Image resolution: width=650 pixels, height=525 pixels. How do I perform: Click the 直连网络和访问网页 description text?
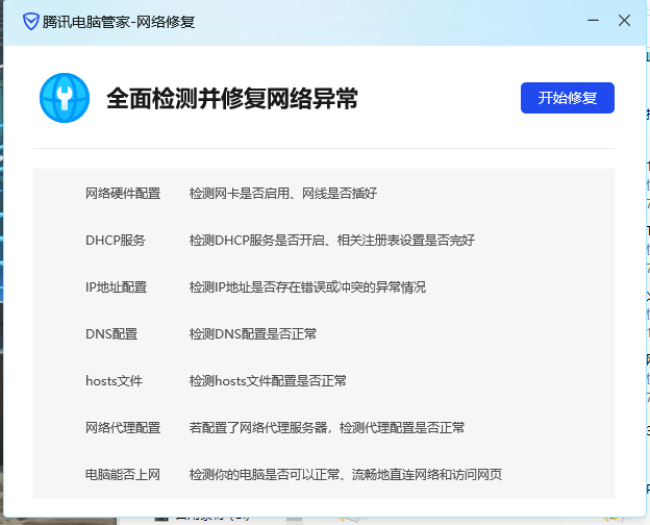click(x=345, y=474)
